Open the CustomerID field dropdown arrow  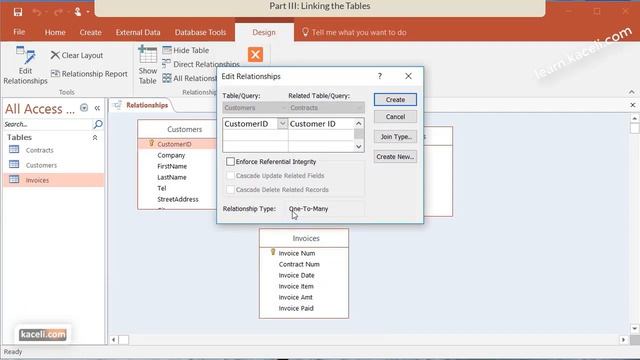282,123
